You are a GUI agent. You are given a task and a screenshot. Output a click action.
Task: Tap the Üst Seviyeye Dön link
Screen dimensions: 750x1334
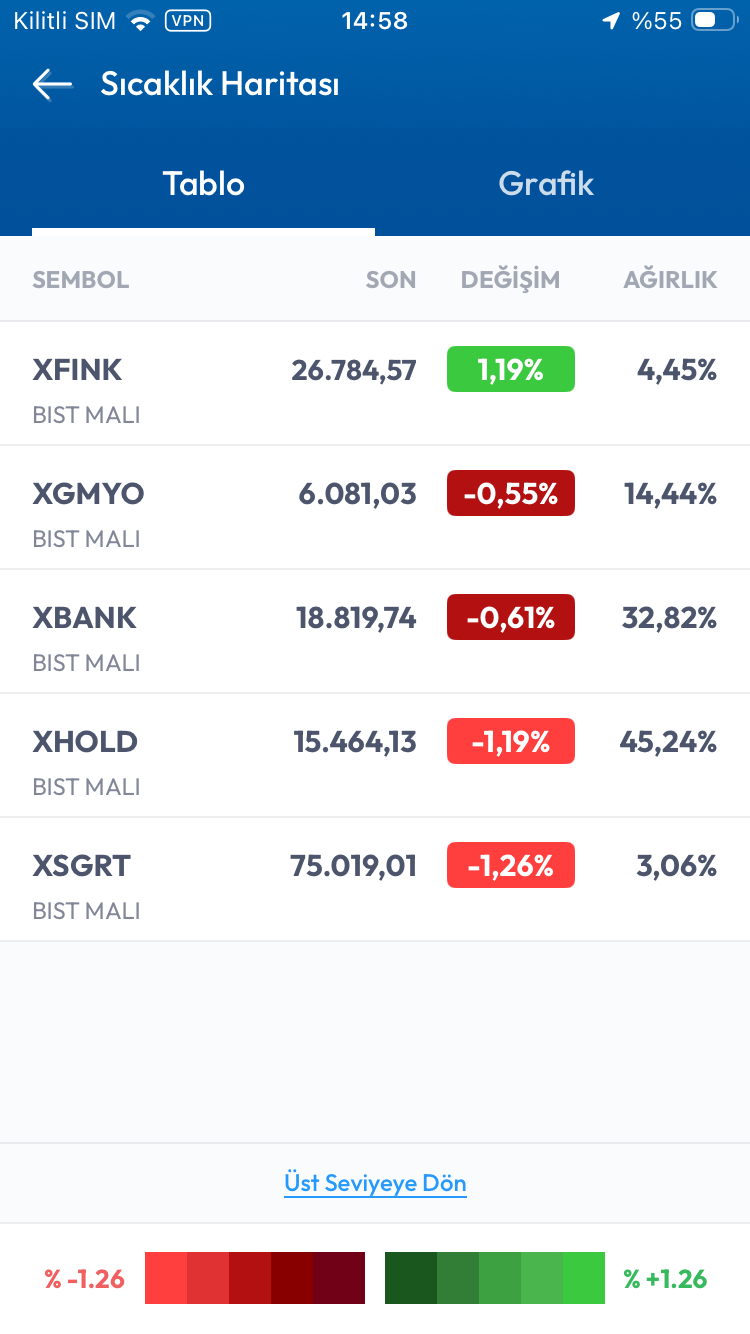[x=375, y=1183]
